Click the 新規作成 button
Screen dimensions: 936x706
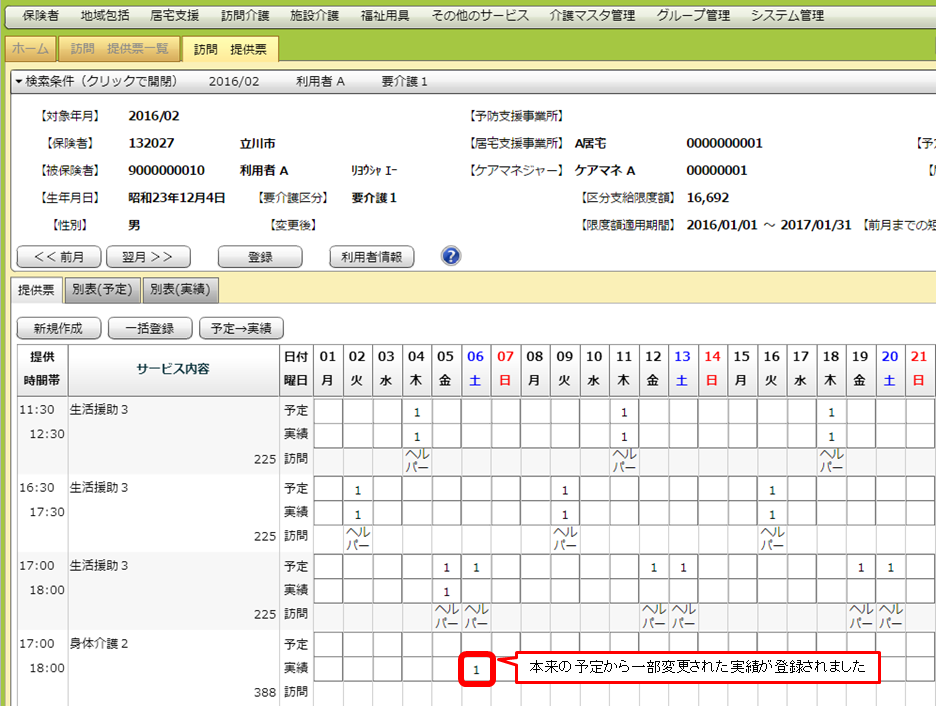point(58,328)
